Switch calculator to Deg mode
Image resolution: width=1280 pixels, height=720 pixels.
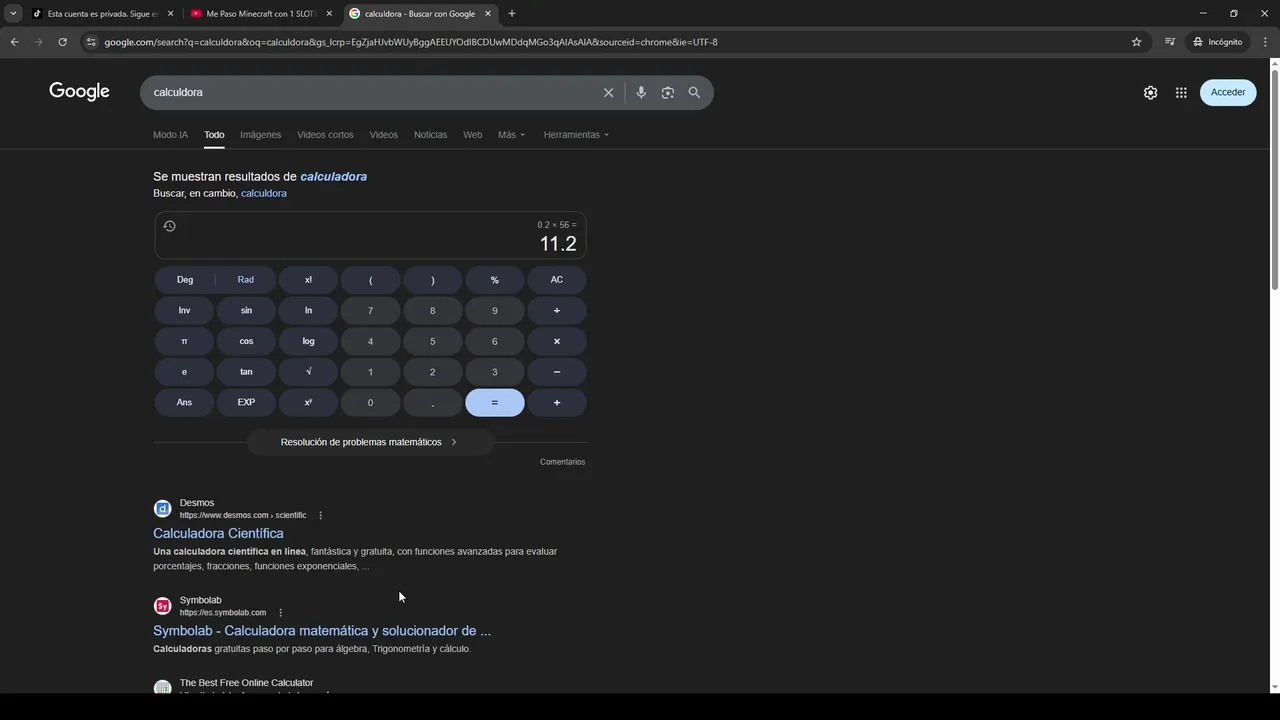click(x=185, y=280)
